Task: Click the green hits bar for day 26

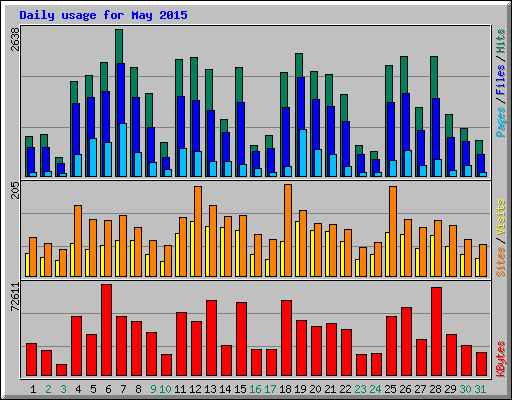Action: pyautogui.click(x=404, y=75)
